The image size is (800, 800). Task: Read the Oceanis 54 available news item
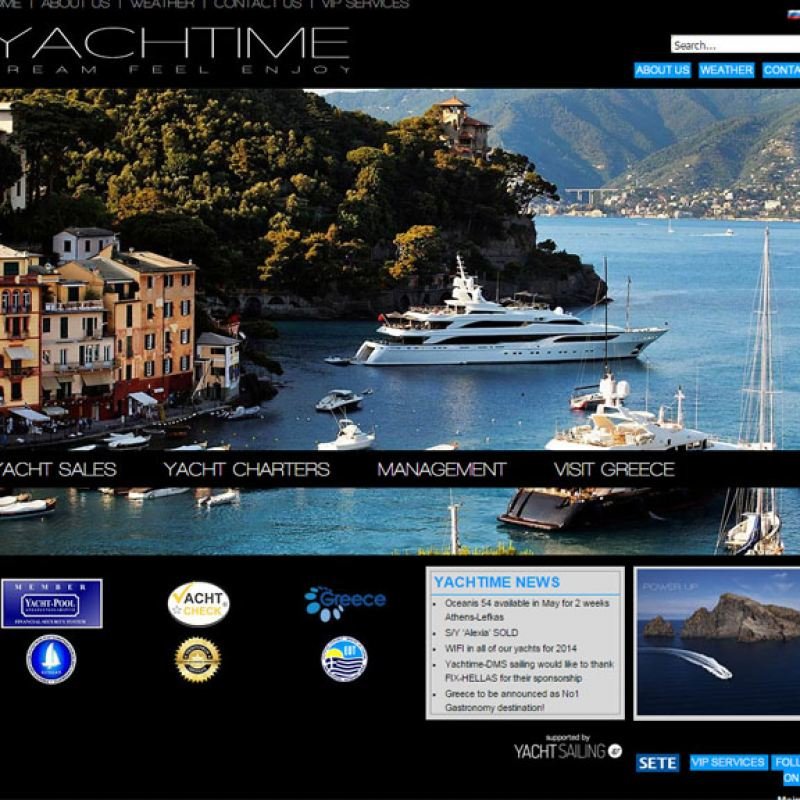coord(527,610)
